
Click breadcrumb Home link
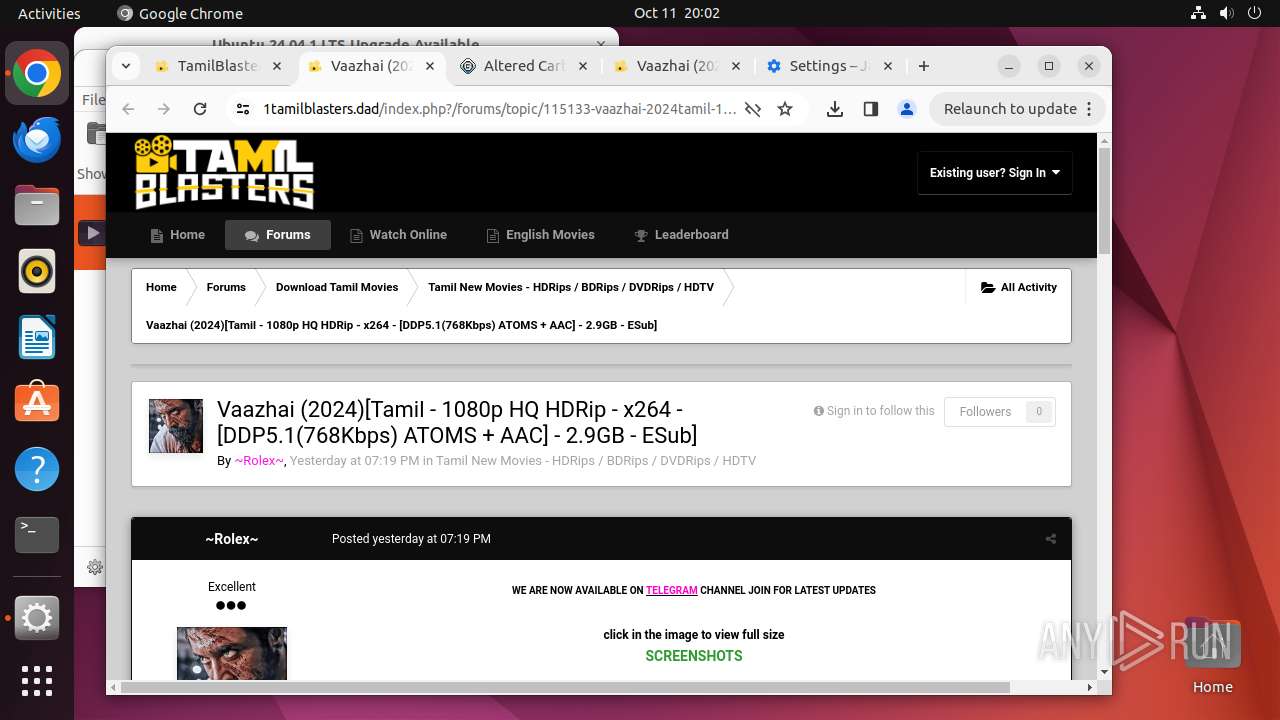(x=161, y=287)
